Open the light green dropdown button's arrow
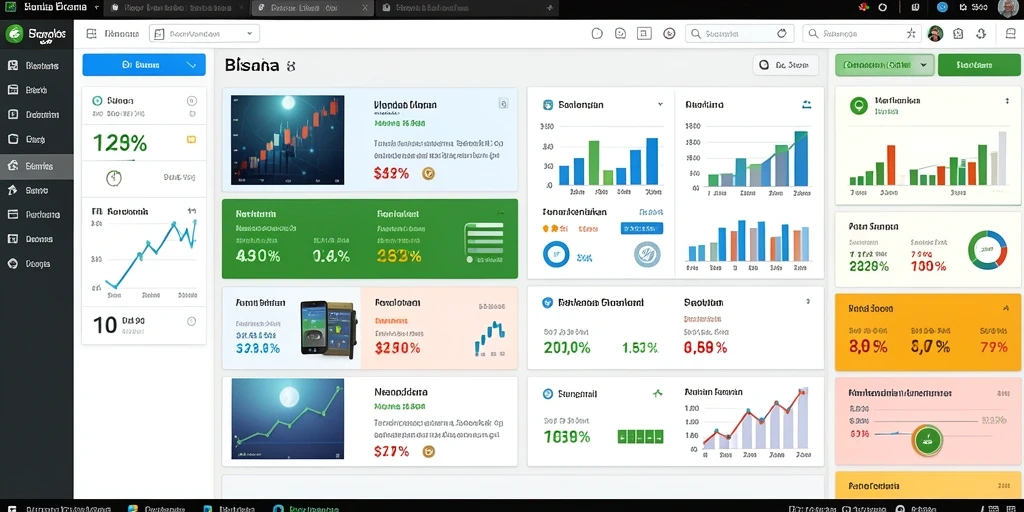This screenshot has width=1024, height=512. pyautogui.click(x=923, y=65)
